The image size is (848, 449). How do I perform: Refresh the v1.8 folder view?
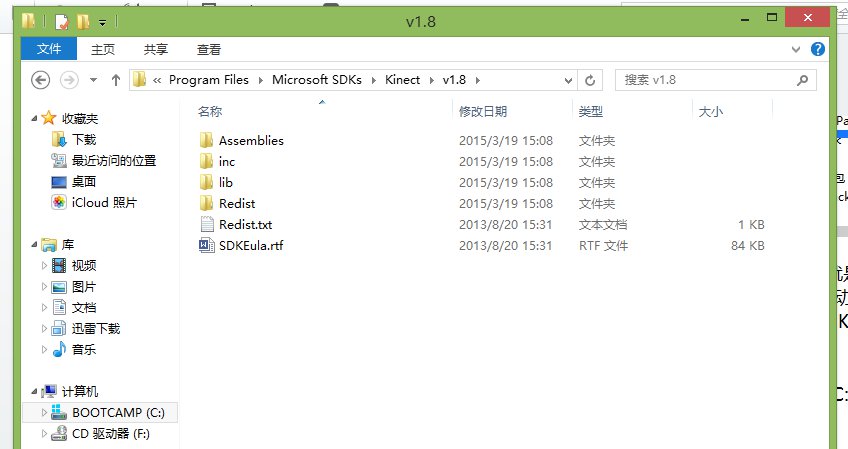coord(590,81)
